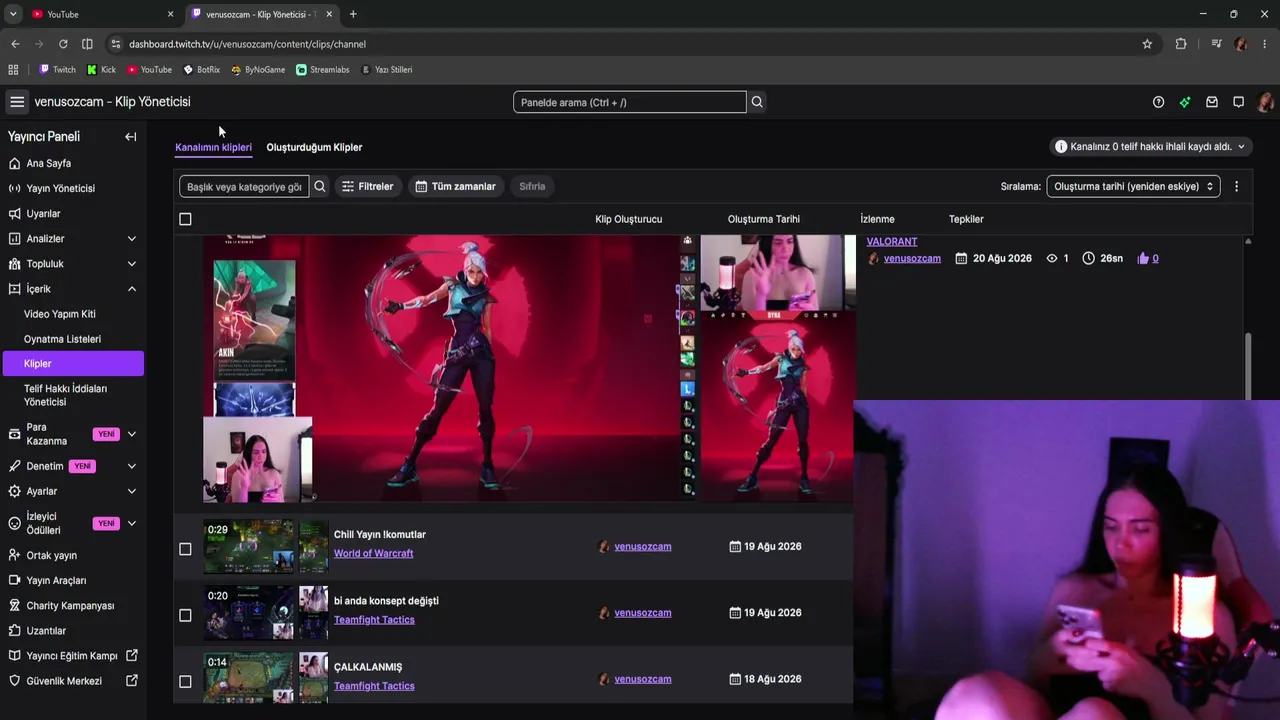Open Charity Kampanyası in the sidebar
Screen dimensions: 1280x720
click(72, 605)
